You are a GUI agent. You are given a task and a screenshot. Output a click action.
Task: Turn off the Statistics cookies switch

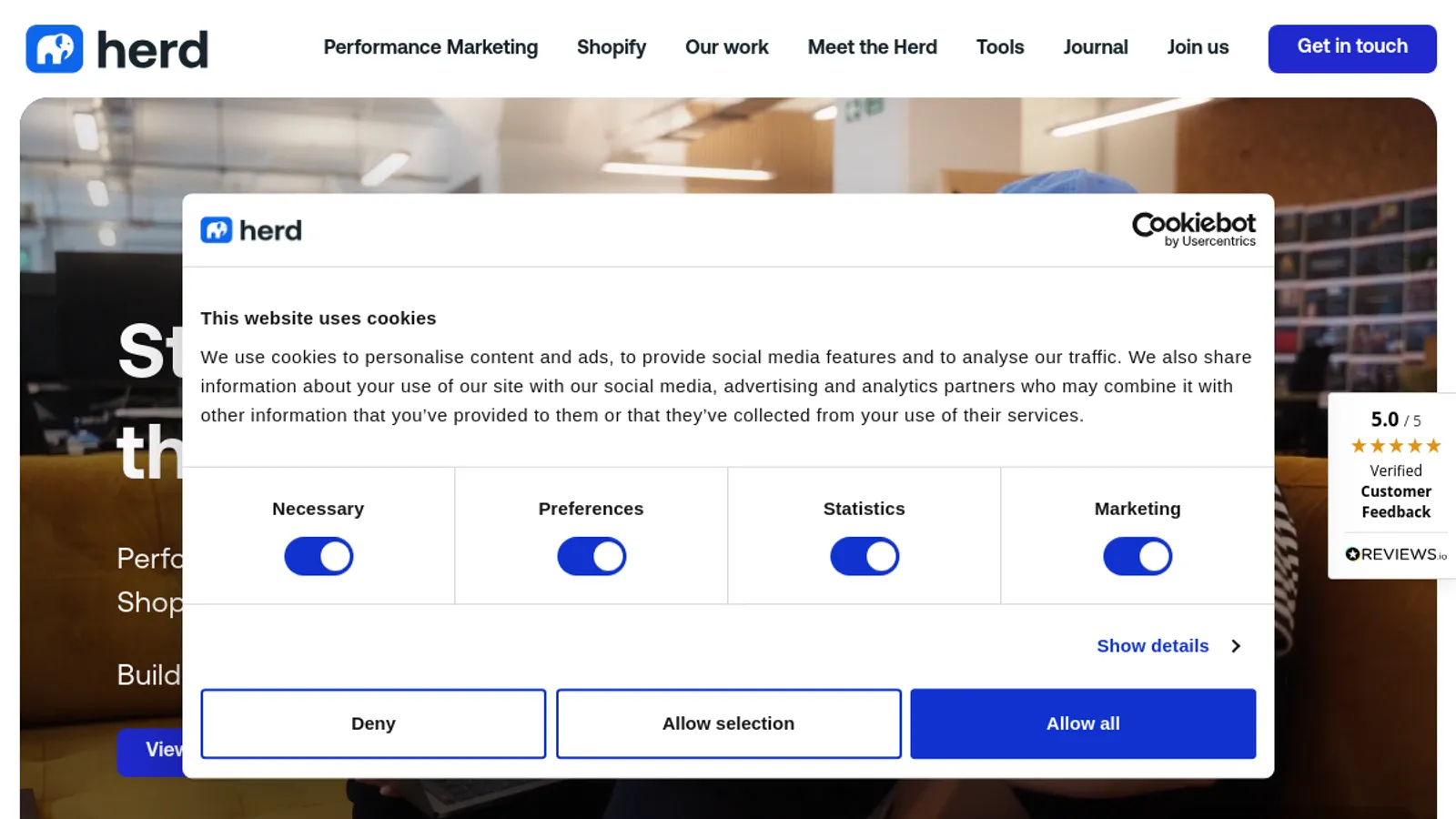[864, 556]
